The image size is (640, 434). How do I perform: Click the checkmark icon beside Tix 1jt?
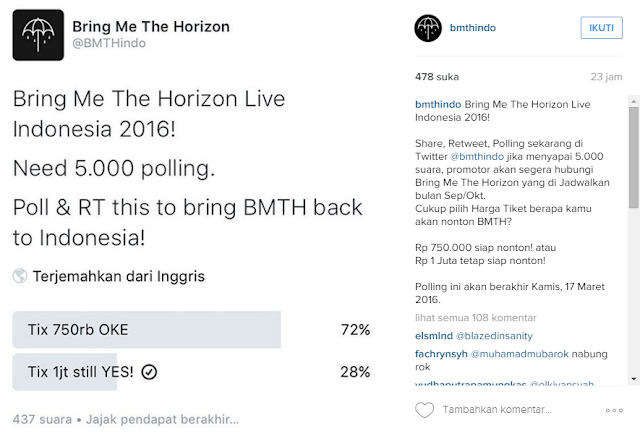click(x=149, y=372)
